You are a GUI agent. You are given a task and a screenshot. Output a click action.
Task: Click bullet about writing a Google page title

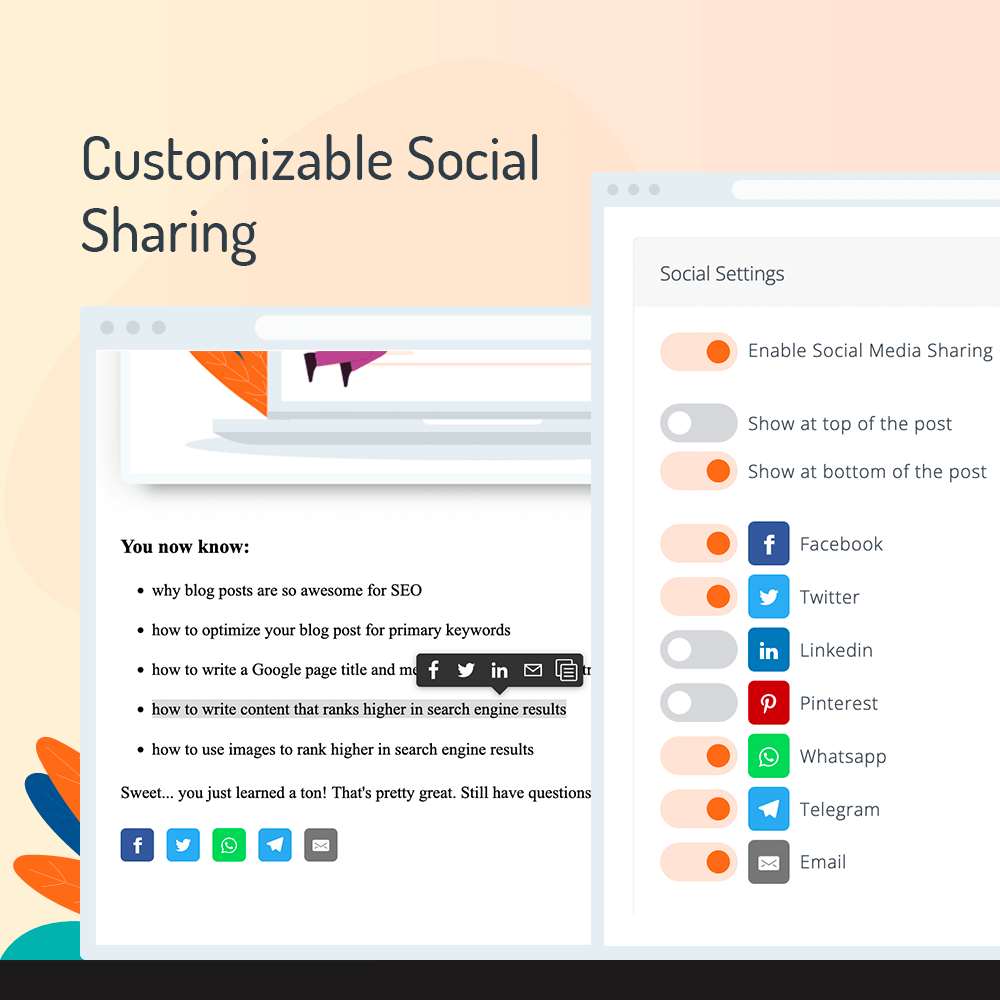[284, 670]
